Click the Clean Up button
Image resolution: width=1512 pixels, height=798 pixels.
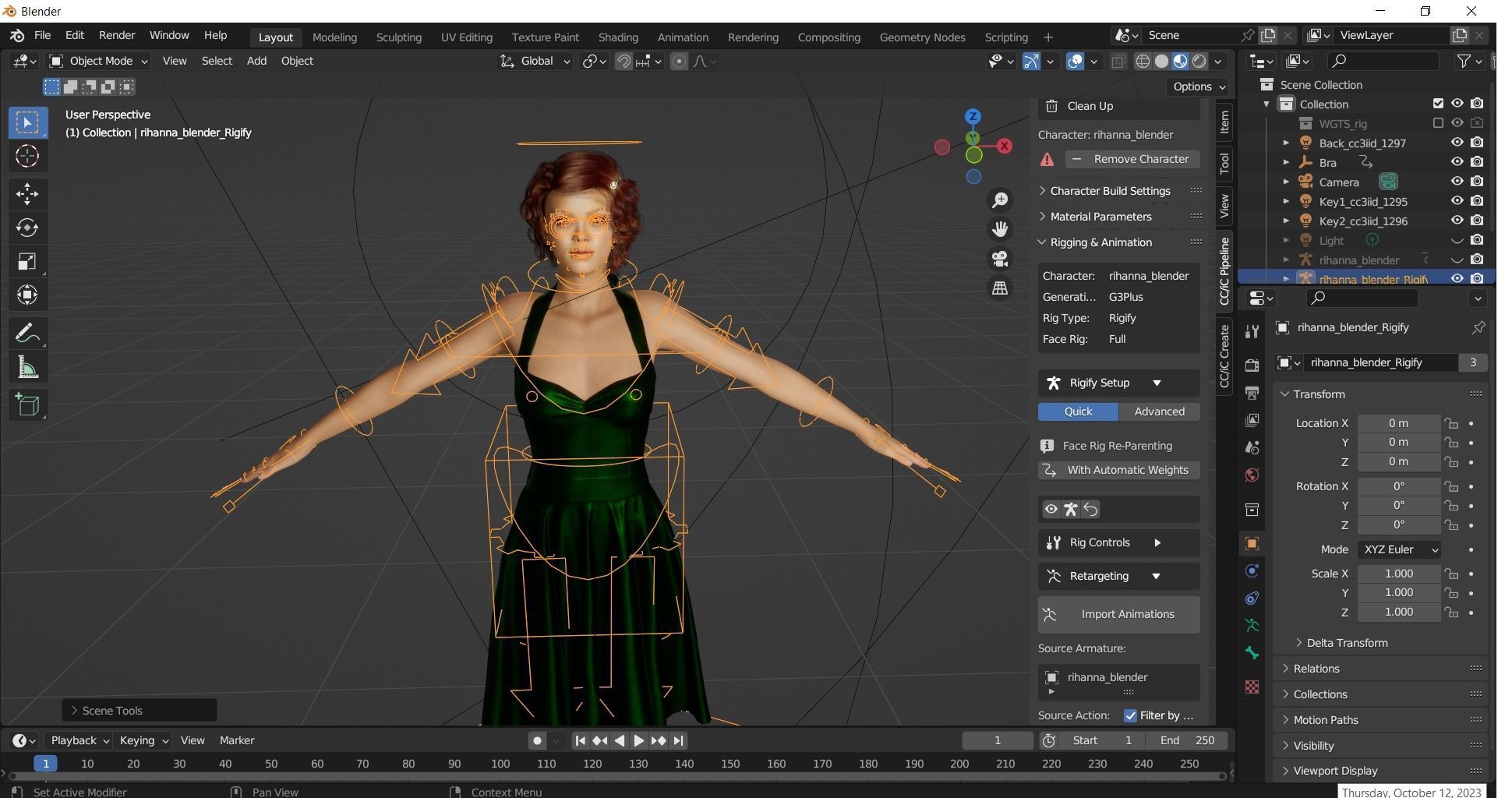[1119, 107]
